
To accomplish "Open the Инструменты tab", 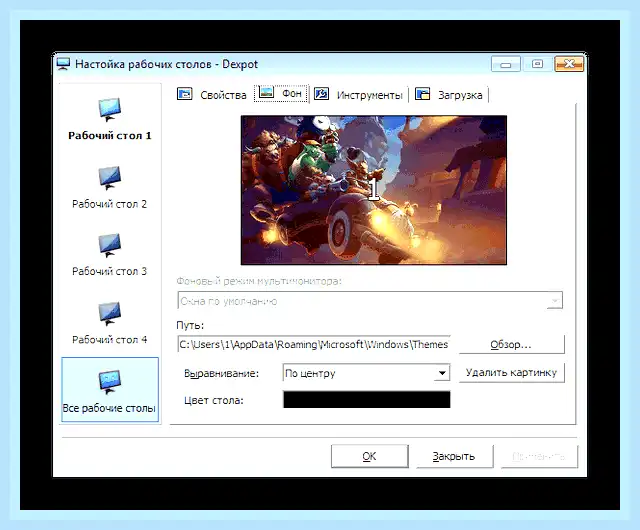I will tap(358, 94).
